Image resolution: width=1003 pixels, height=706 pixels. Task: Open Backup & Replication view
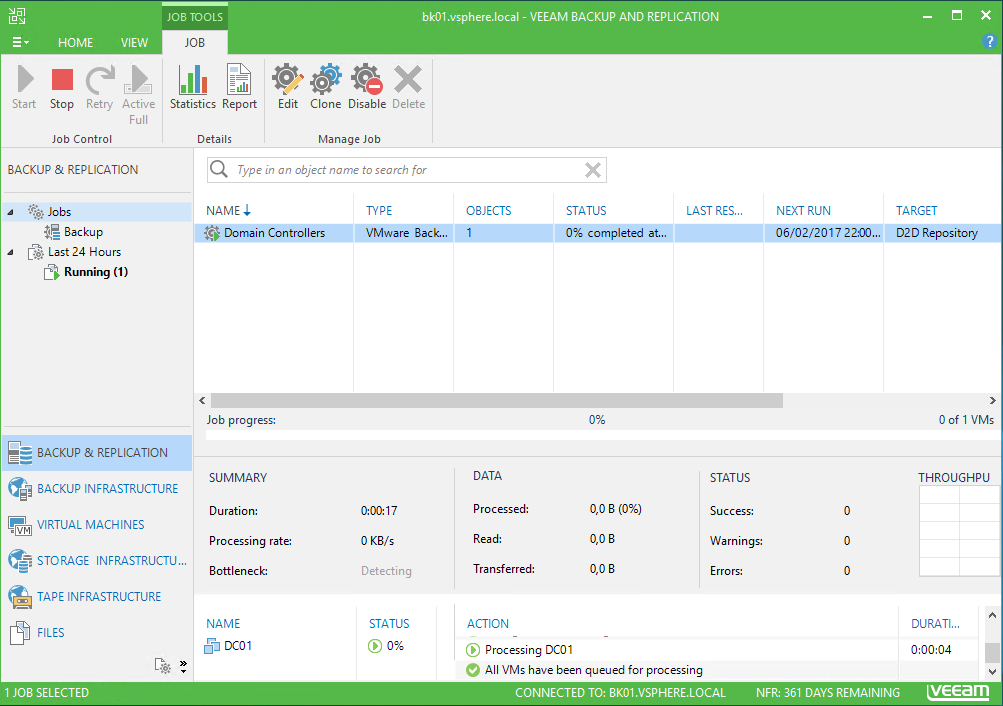[97, 453]
